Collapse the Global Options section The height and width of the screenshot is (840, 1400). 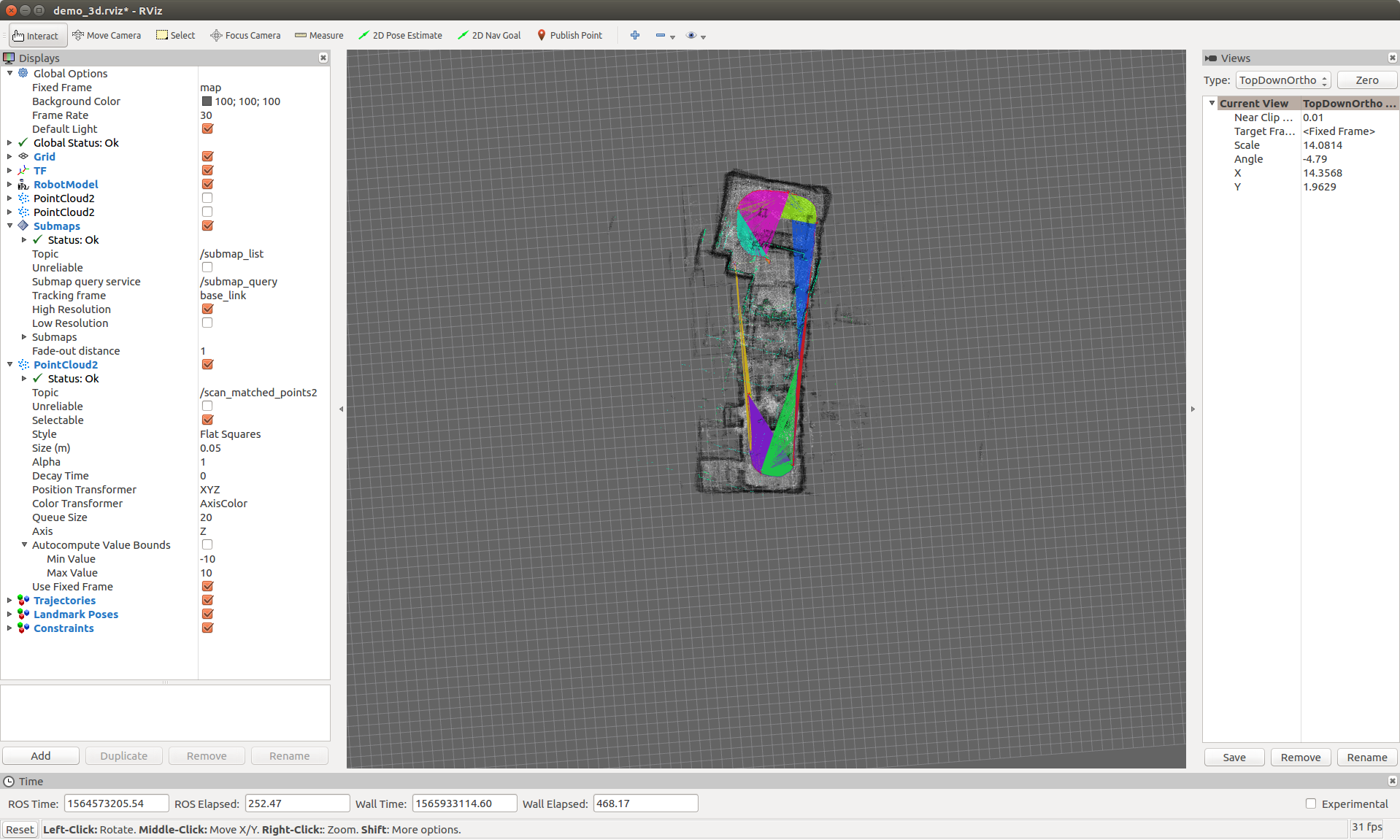(x=8, y=73)
